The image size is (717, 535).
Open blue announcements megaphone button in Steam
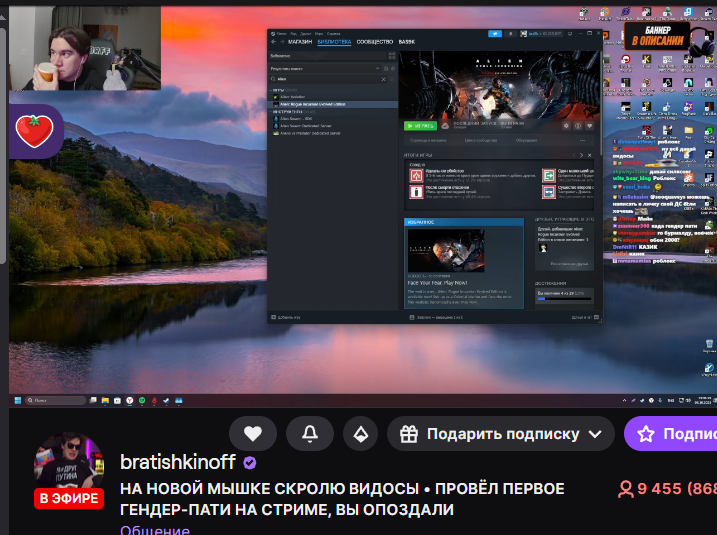coord(495,34)
